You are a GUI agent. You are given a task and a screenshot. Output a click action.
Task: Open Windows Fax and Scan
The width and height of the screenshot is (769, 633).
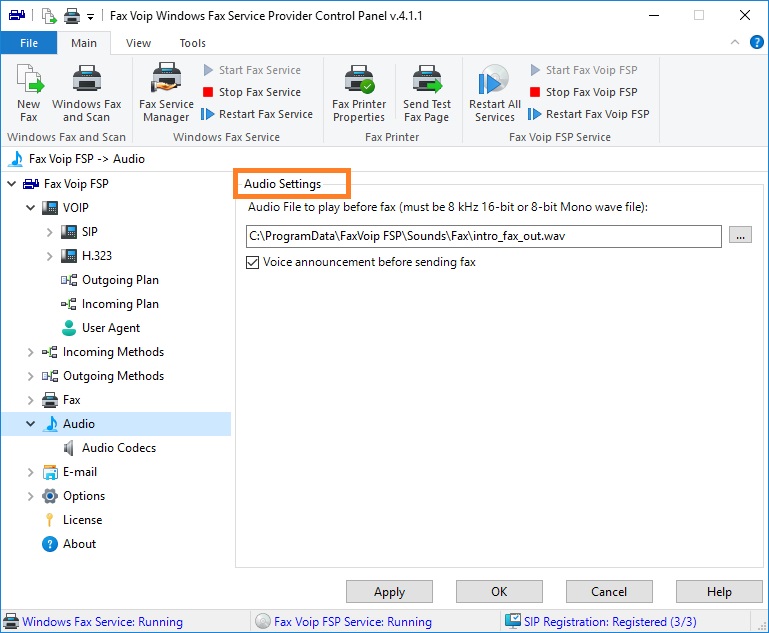[x=86, y=93]
